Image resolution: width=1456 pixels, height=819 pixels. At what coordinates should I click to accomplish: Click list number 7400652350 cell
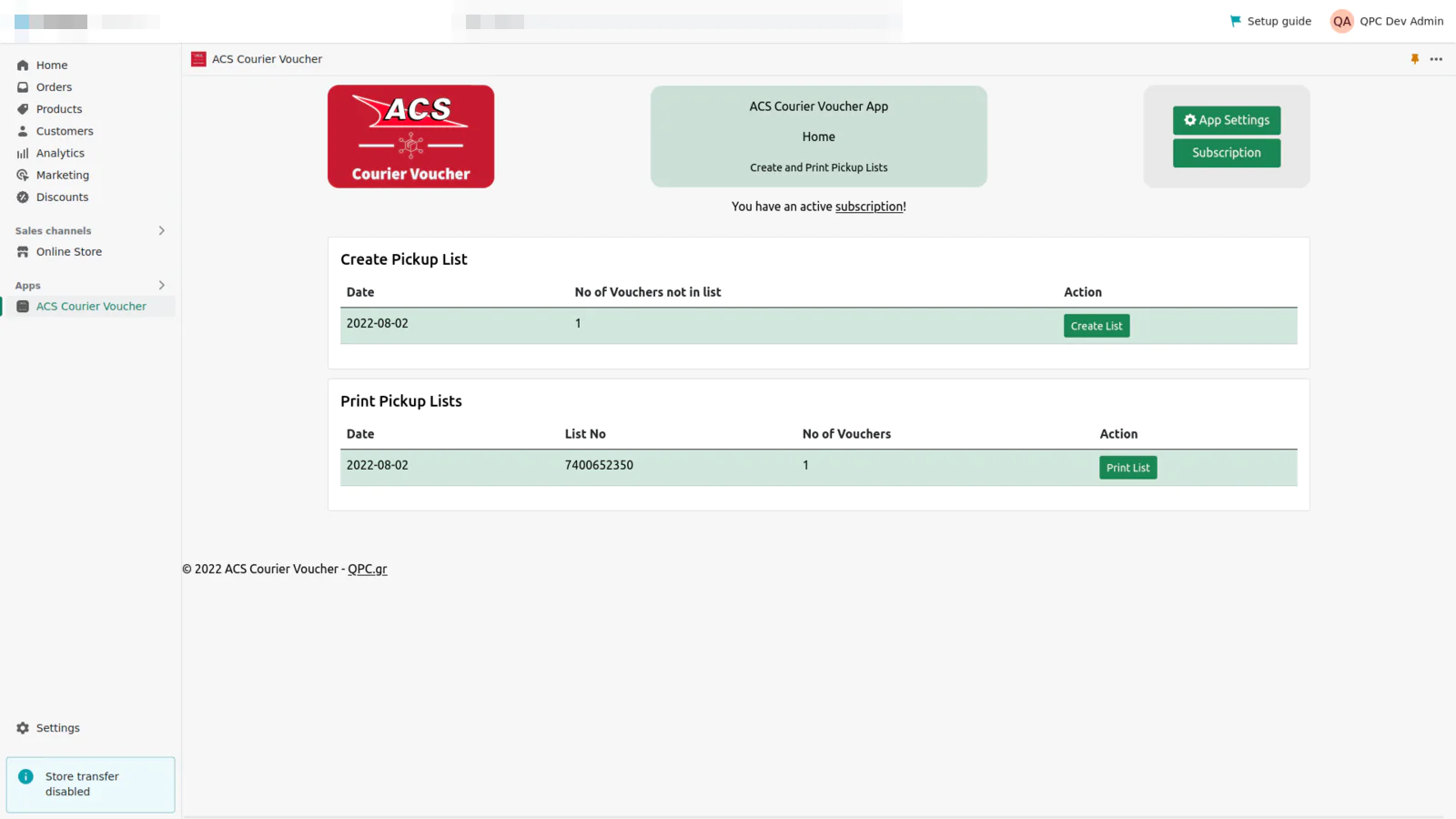(599, 465)
